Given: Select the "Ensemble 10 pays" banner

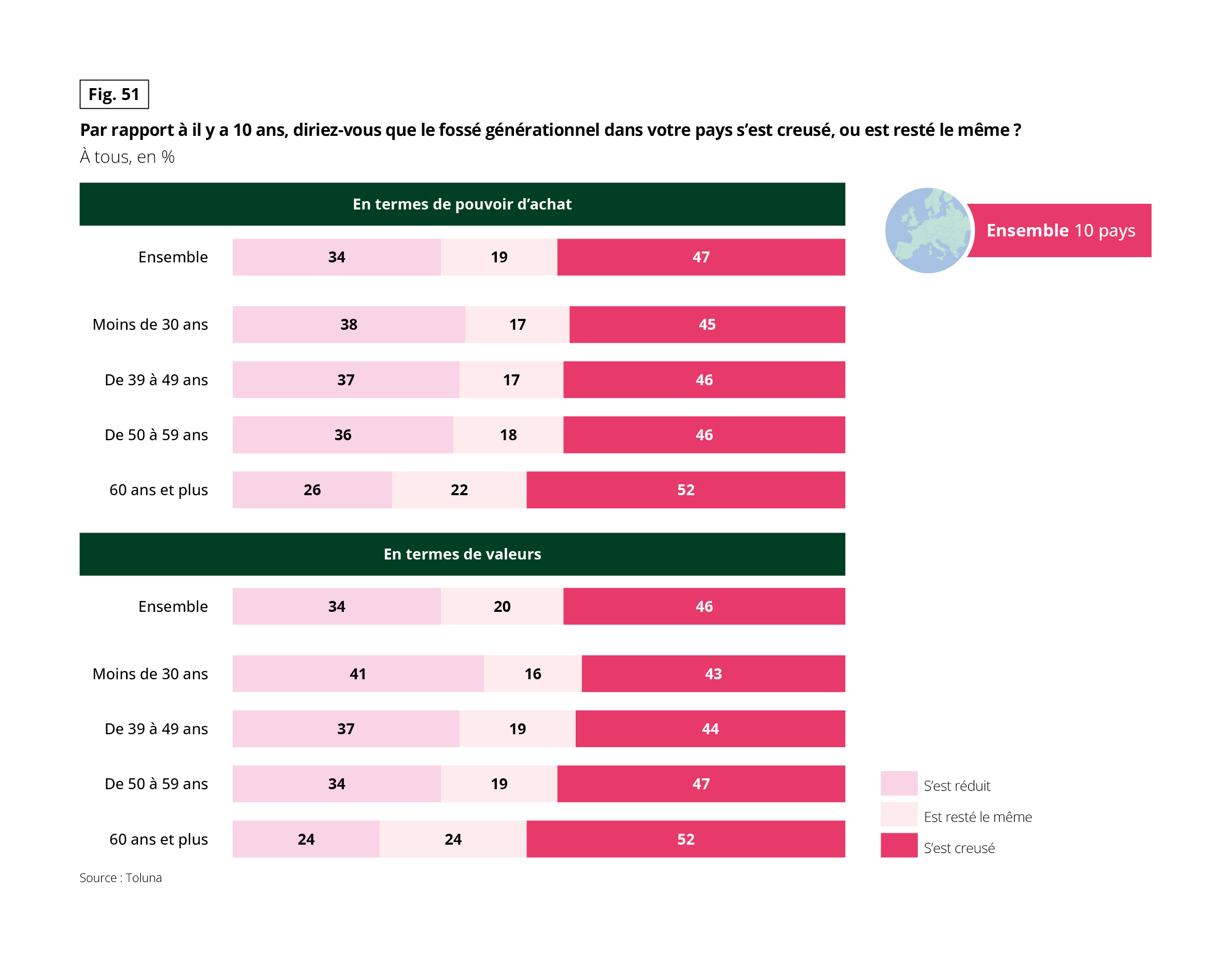Looking at the screenshot, I should (1060, 231).
